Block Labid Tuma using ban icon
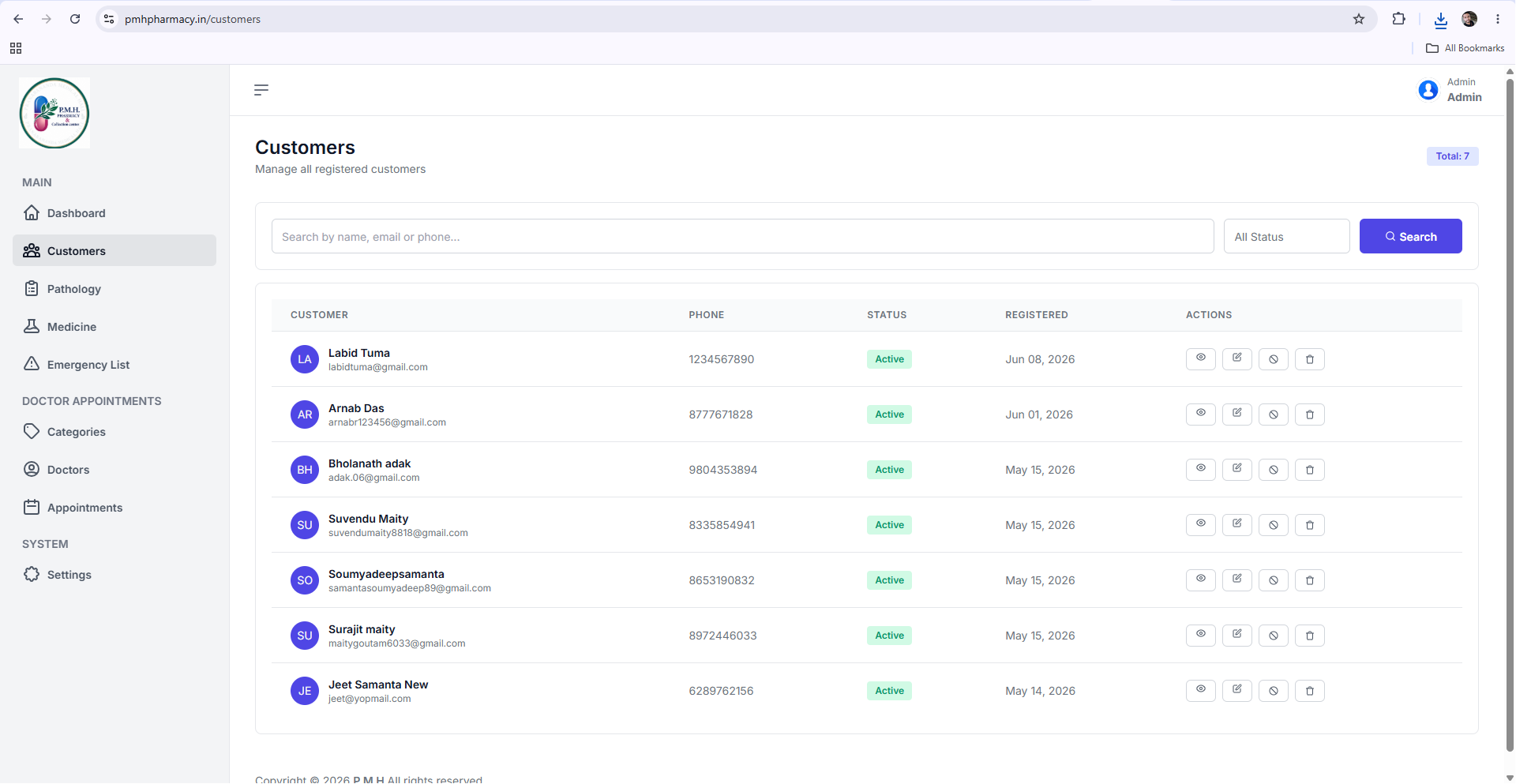The image size is (1516, 784). (1274, 359)
